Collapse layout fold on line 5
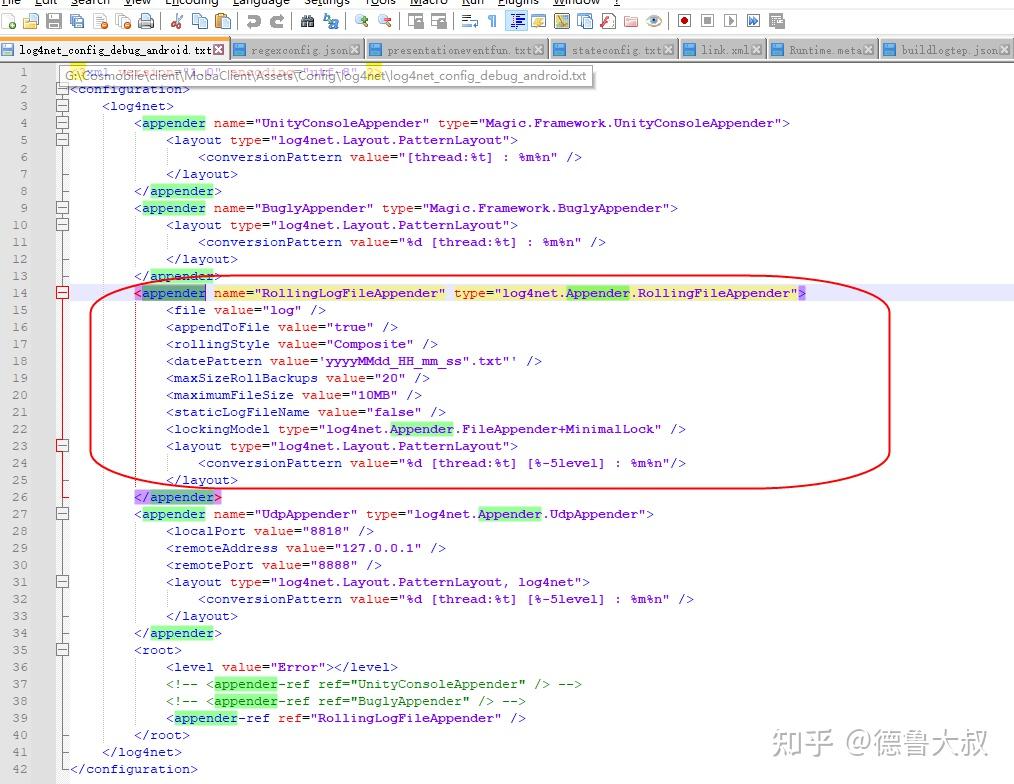The height and width of the screenshot is (784, 1014). pos(62,140)
